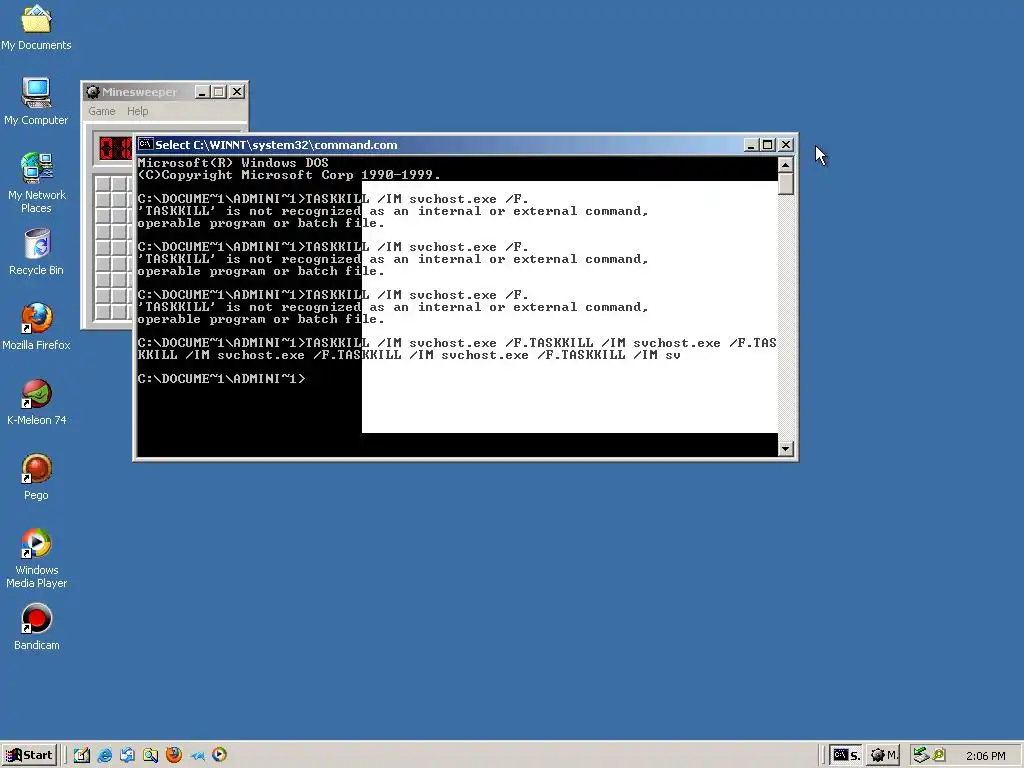1024x768 pixels.
Task: Minimize the Minesweeper window
Action: pos(202,92)
